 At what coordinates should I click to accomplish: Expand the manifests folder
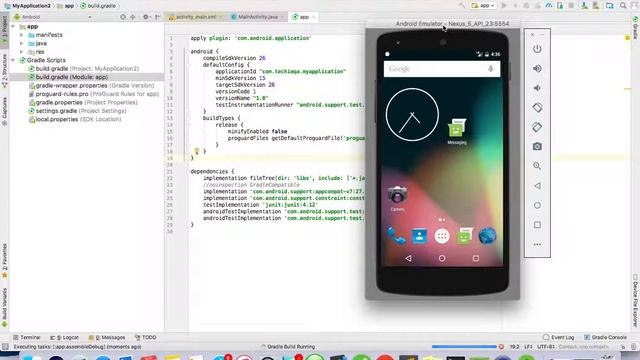(x=21, y=35)
